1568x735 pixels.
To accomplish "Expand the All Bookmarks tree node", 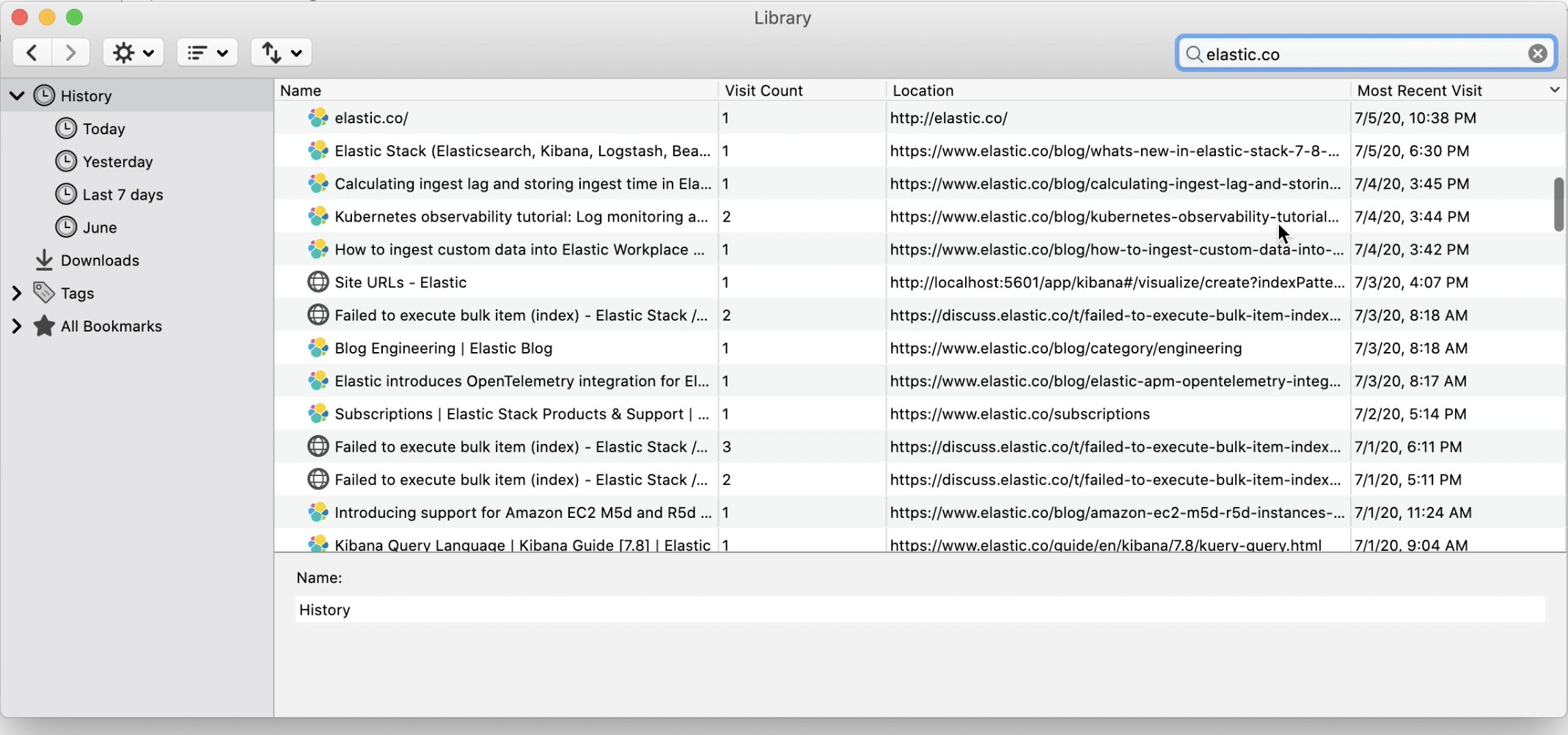I will point(17,326).
